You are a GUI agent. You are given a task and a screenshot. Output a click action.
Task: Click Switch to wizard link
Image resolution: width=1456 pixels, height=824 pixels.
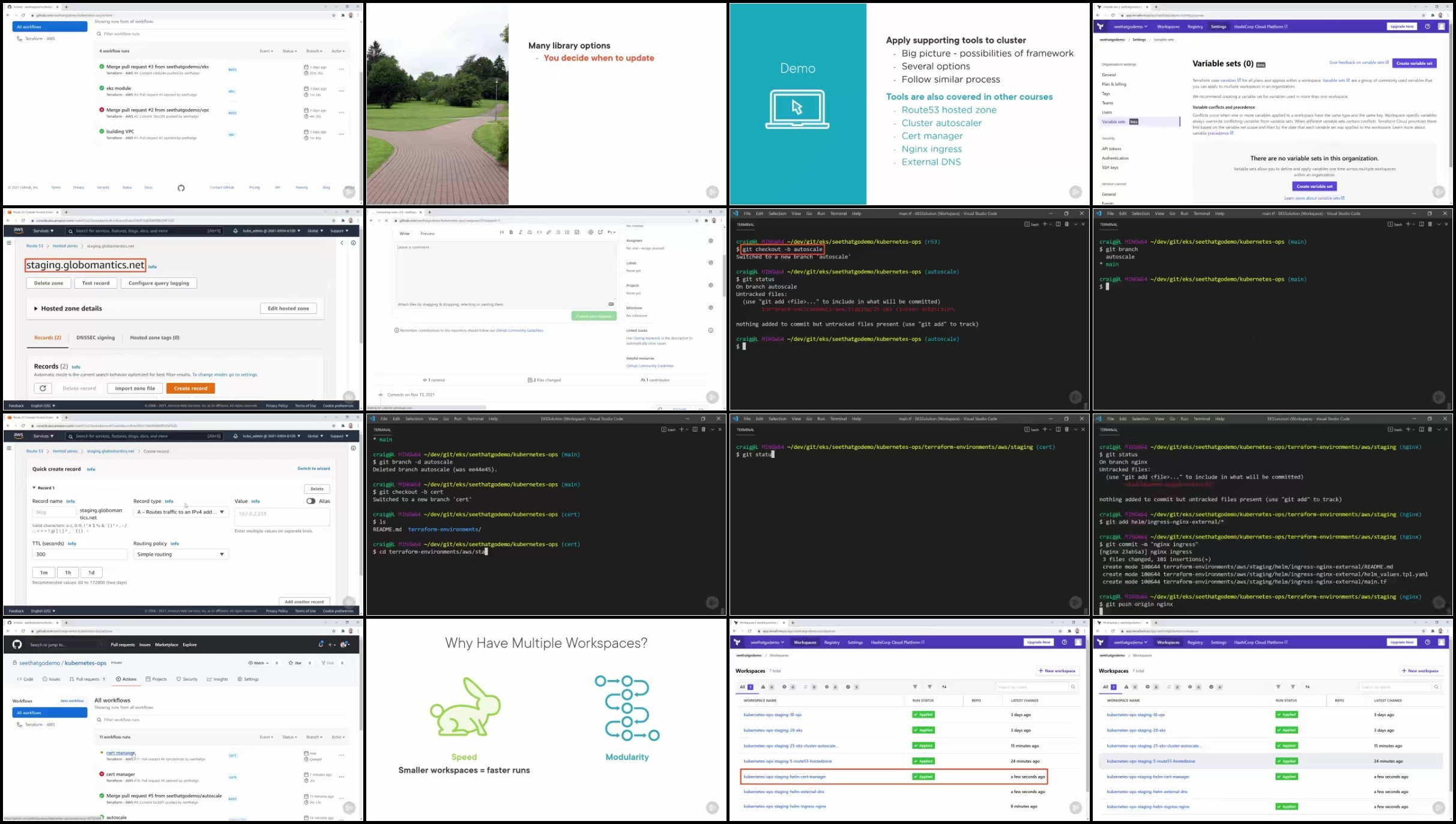[x=313, y=469]
